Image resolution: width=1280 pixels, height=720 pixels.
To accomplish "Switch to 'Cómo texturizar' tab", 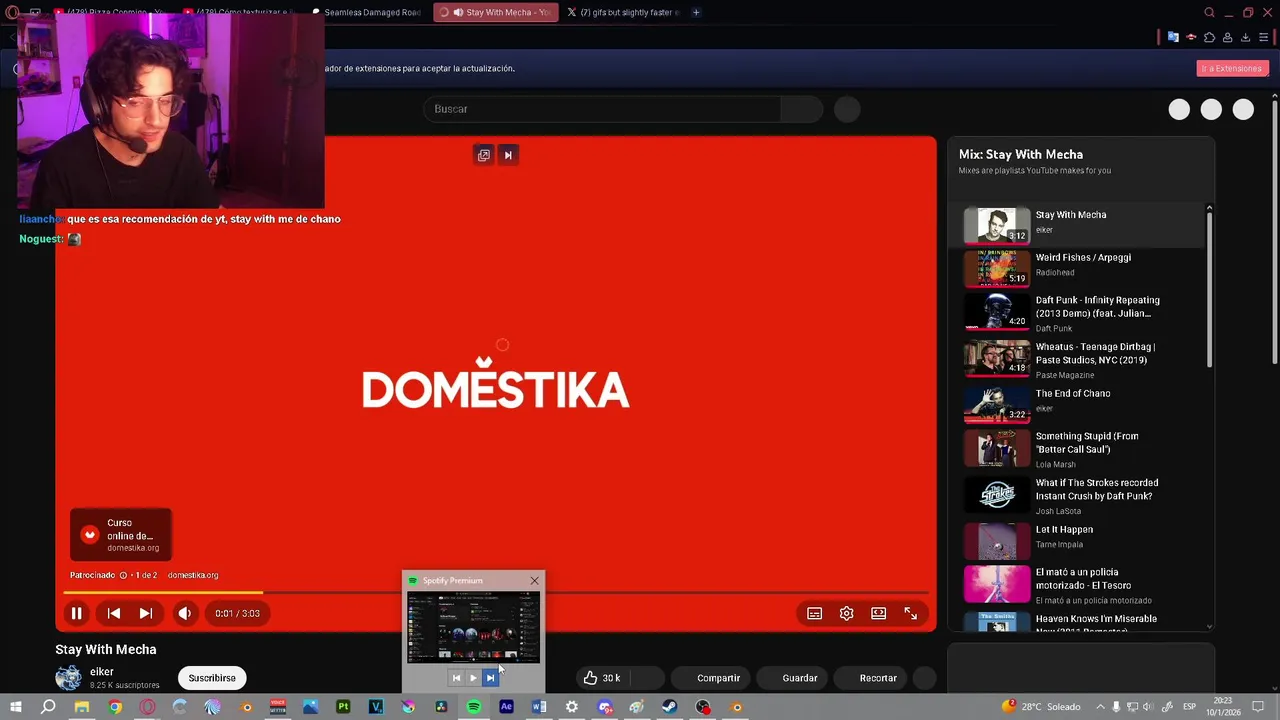I will click(238, 12).
